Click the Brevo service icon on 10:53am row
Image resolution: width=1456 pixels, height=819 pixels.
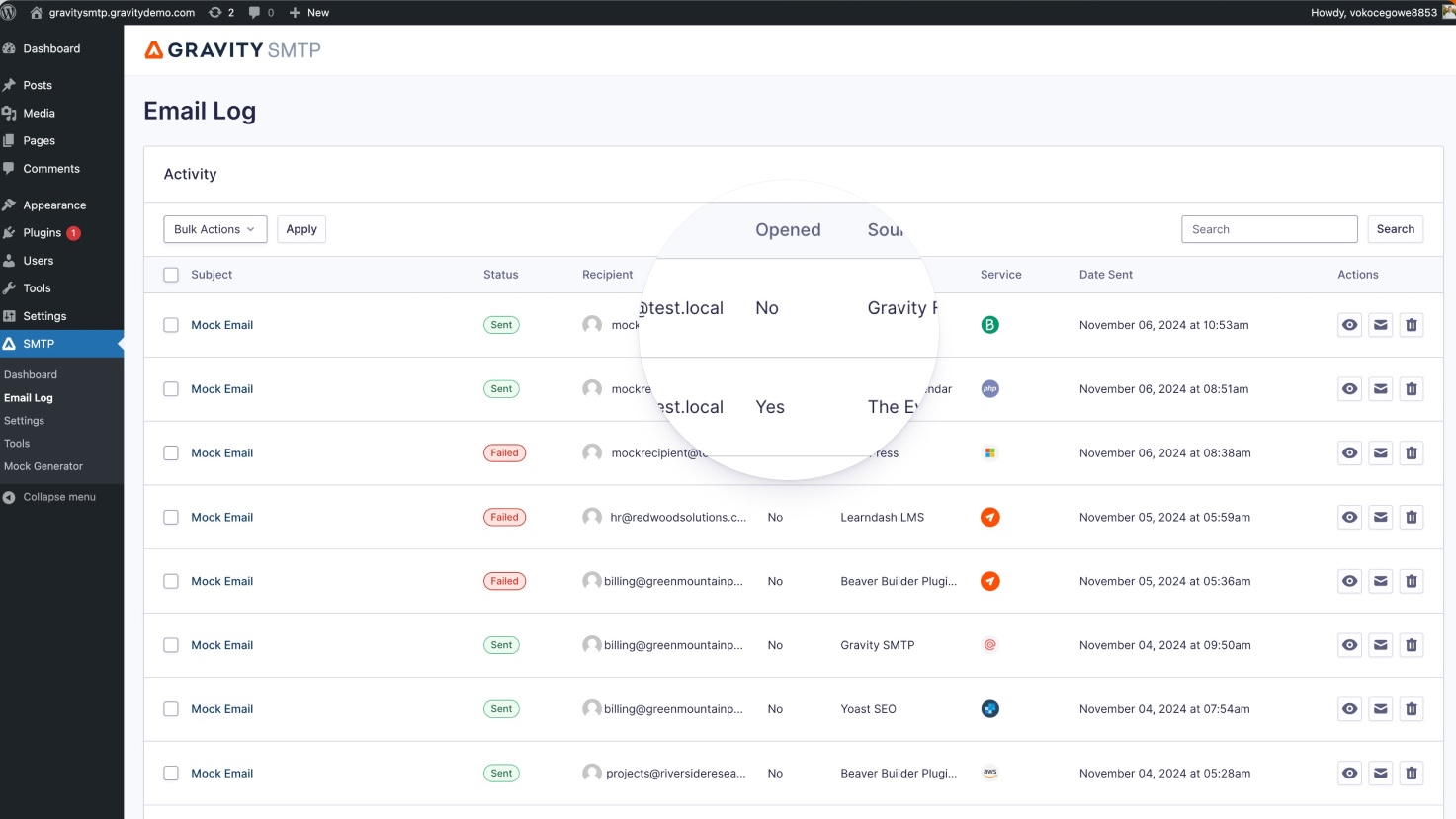(x=989, y=325)
